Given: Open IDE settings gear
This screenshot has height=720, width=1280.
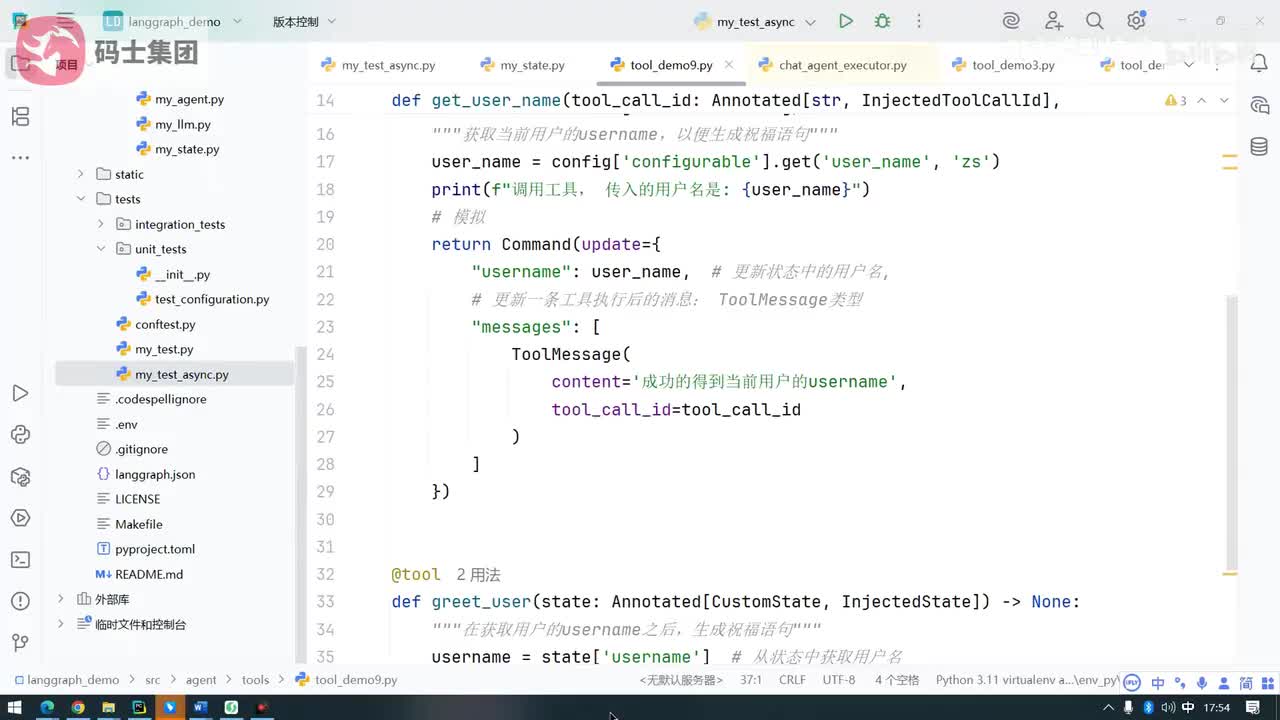Looking at the screenshot, I should (1136, 21).
